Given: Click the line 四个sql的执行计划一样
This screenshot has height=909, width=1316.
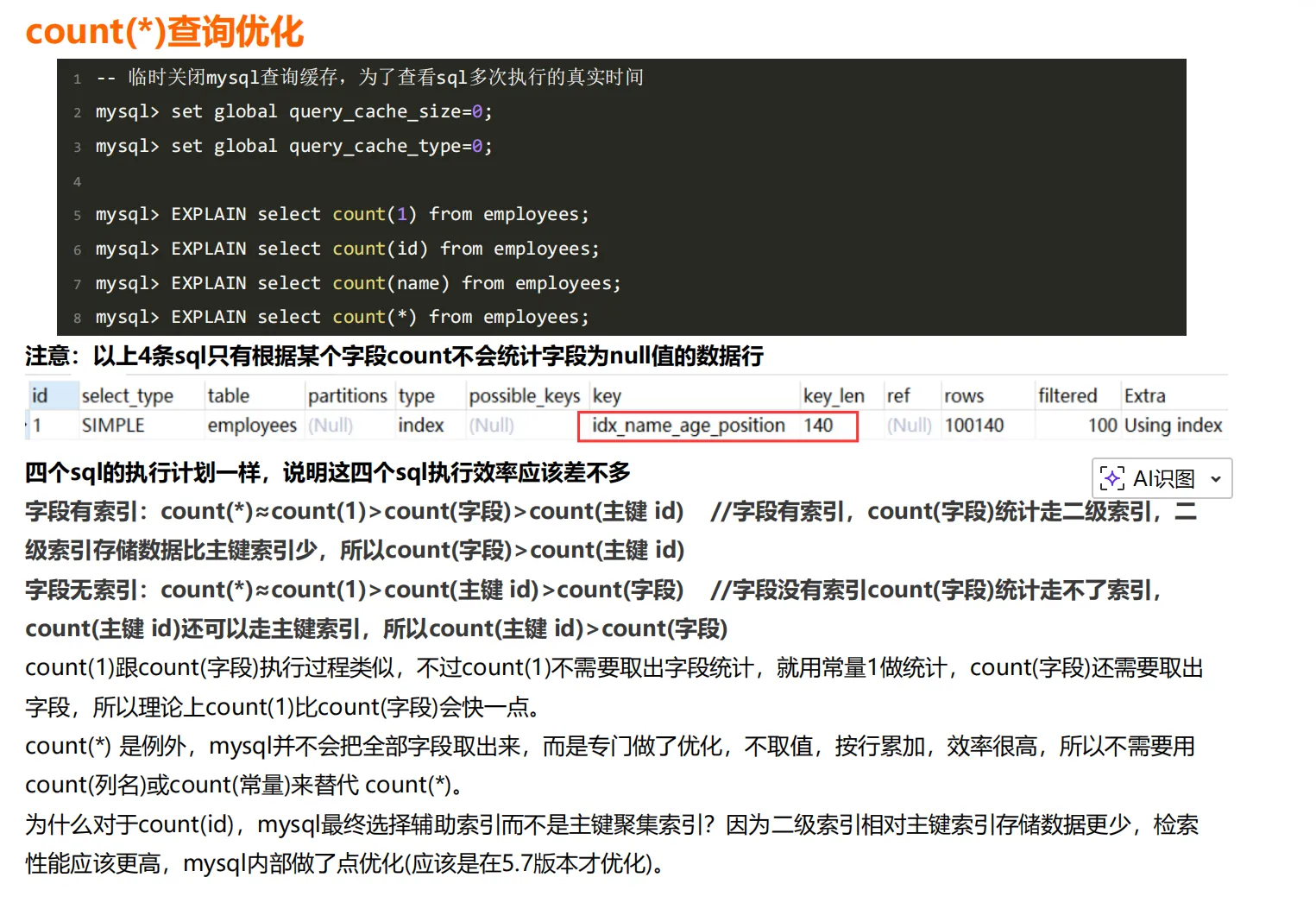Looking at the screenshot, I should coord(328,472).
